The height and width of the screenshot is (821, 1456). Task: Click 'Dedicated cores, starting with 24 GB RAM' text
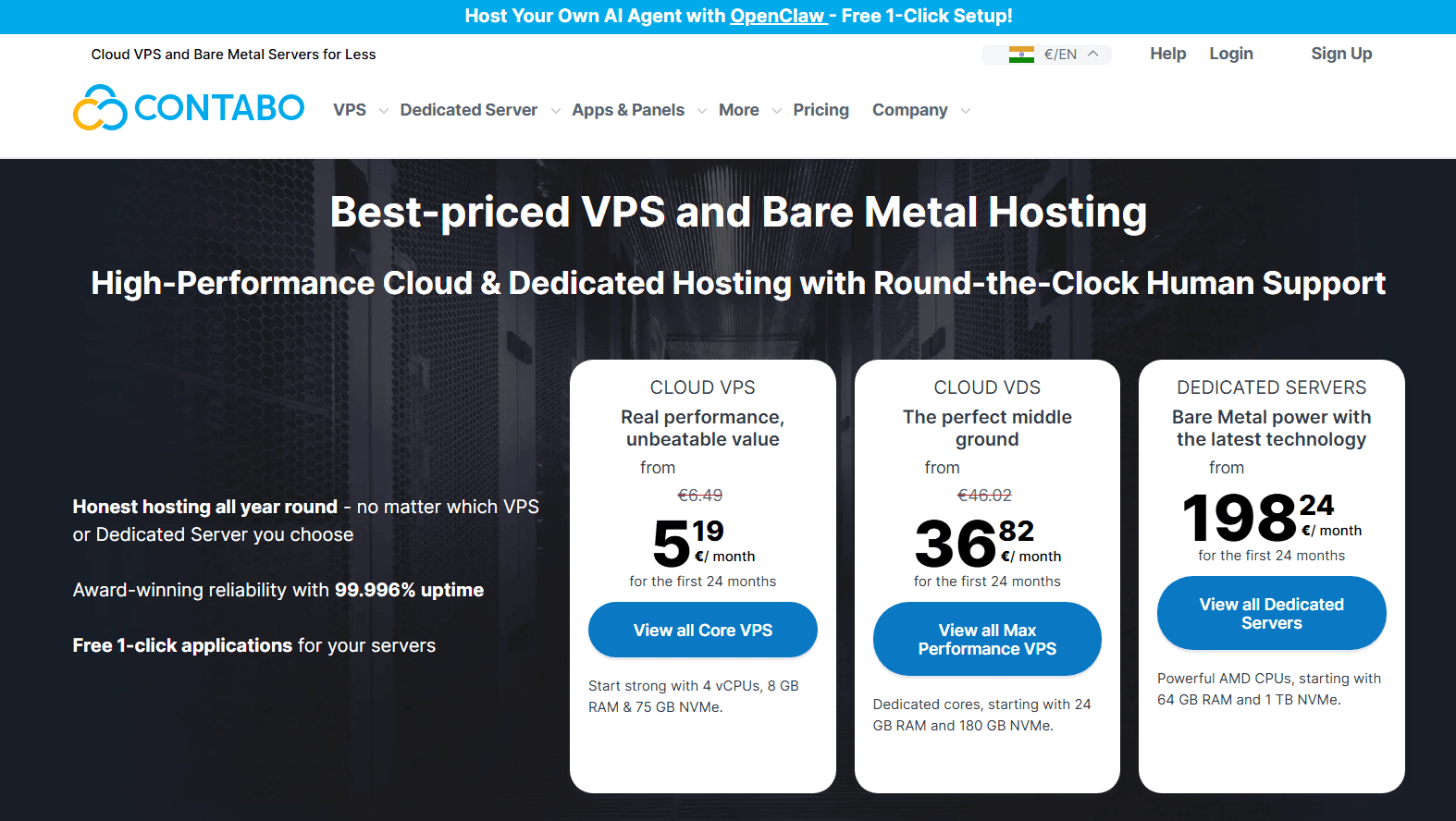click(x=982, y=715)
